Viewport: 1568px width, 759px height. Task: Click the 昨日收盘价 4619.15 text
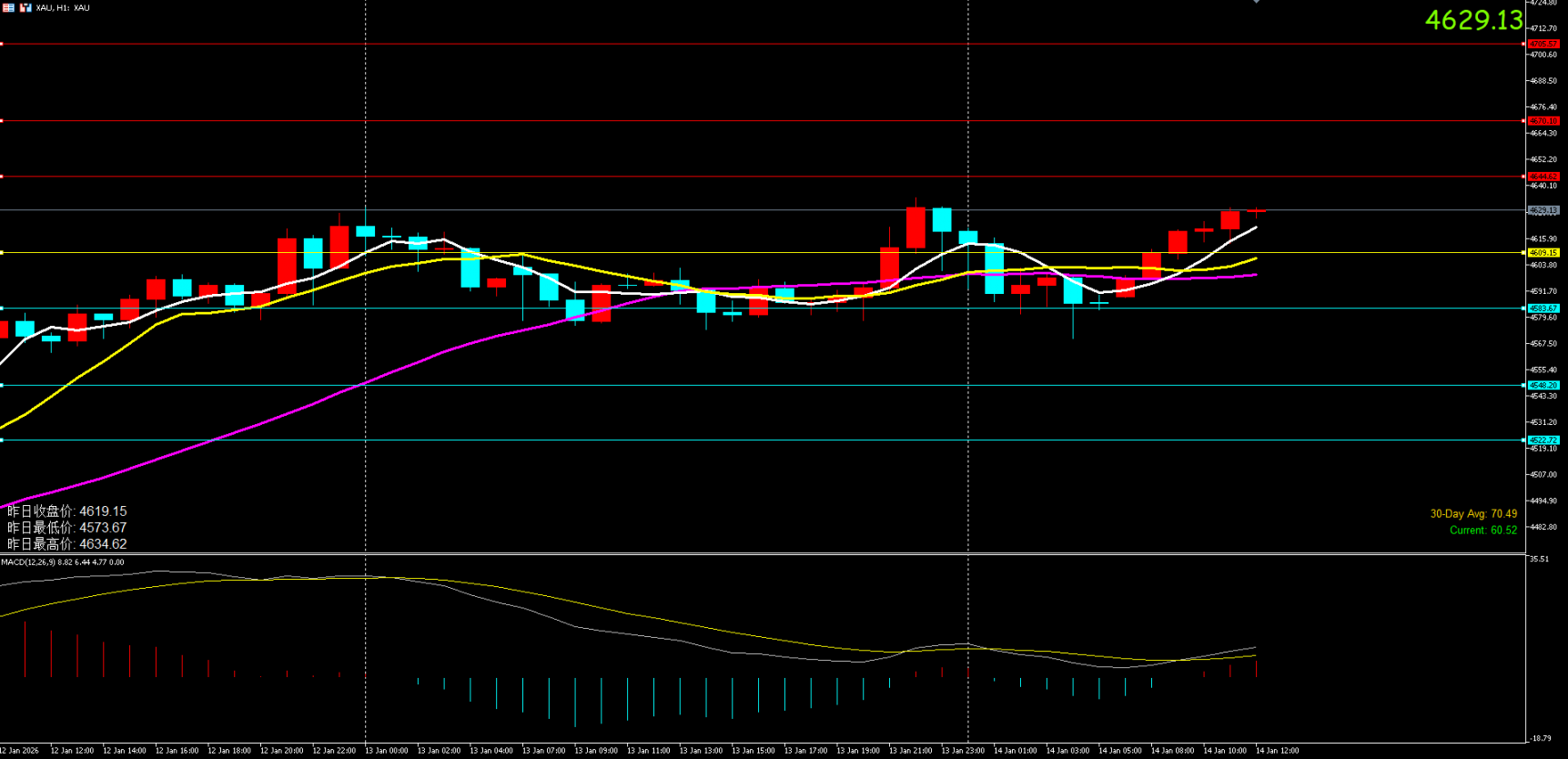[67, 511]
